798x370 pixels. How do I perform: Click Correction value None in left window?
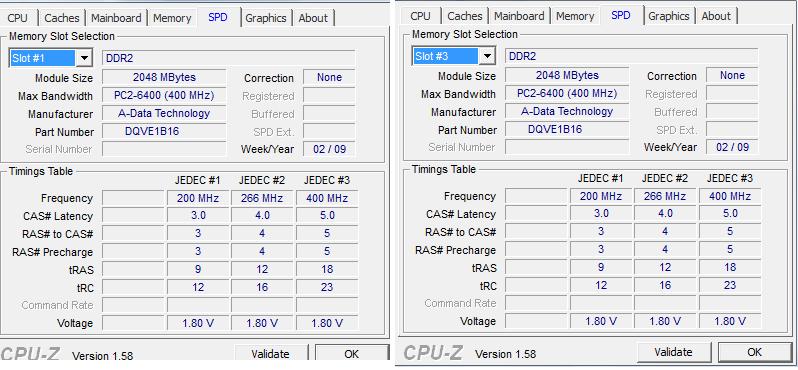coord(329,77)
